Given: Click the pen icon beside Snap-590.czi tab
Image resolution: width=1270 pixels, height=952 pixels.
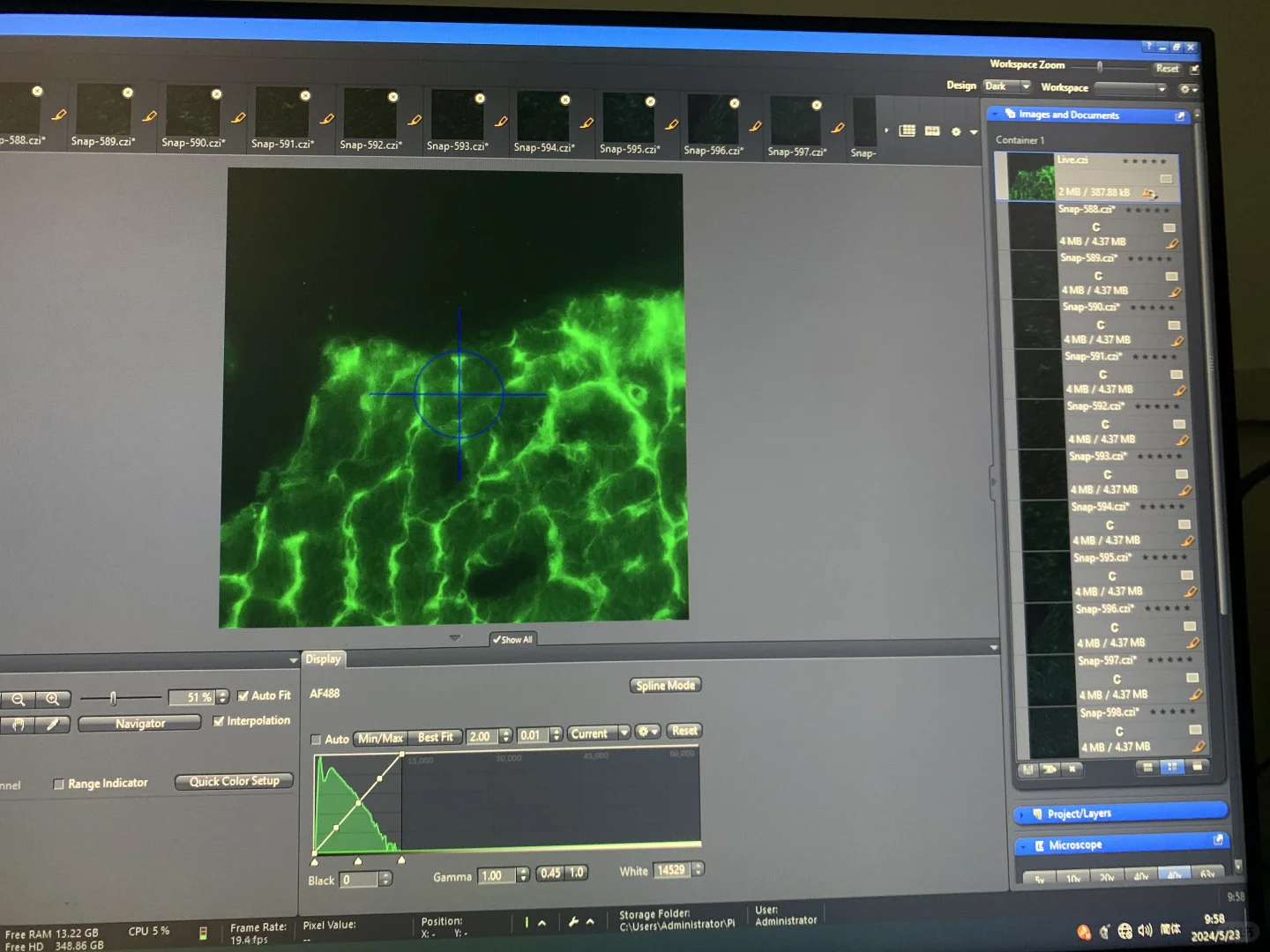Looking at the screenshot, I should pos(238,116).
